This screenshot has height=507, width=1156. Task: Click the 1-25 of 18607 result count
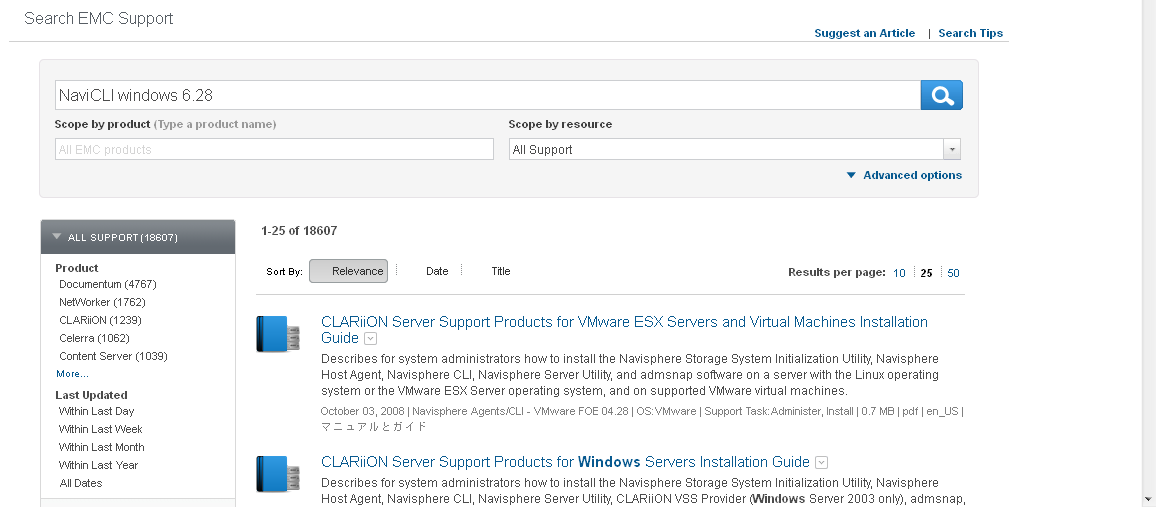(299, 231)
